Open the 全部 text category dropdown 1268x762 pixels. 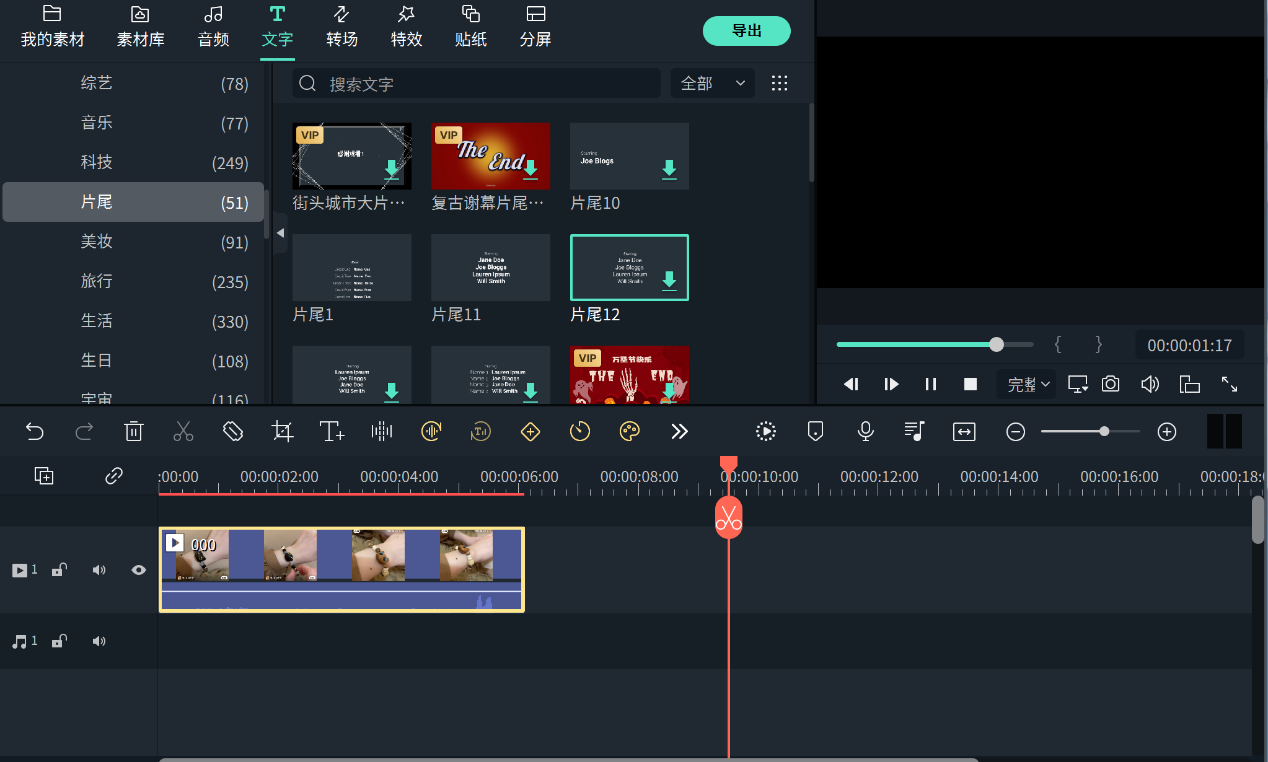712,83
